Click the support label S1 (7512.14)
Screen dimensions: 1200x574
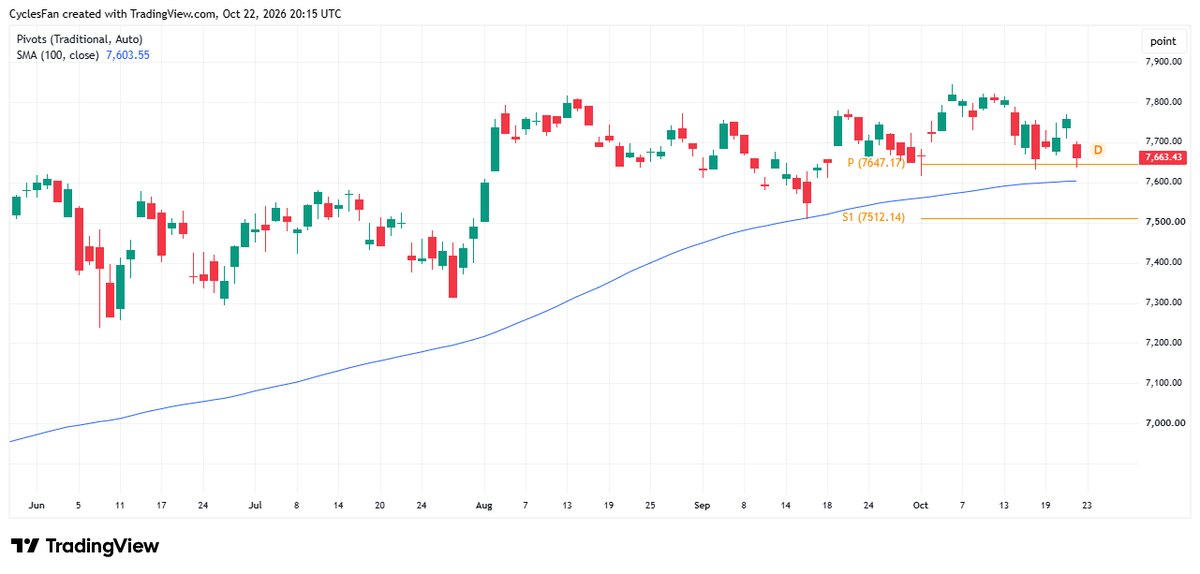coord(873,217)
